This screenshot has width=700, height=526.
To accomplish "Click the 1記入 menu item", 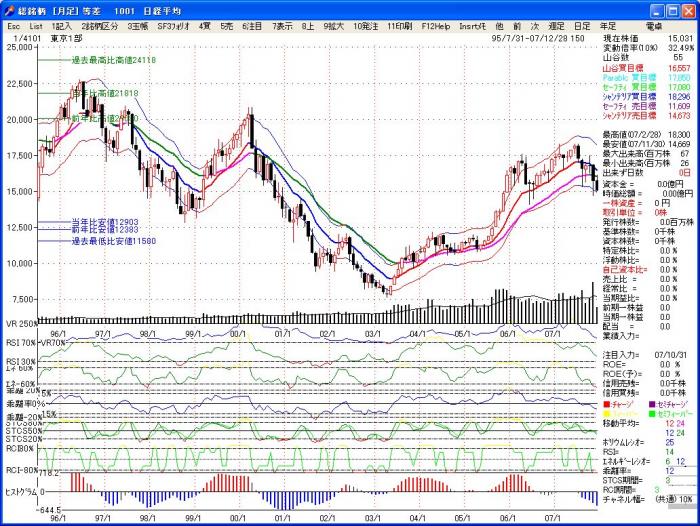I will pyautogui.click(x=60, y=24).
